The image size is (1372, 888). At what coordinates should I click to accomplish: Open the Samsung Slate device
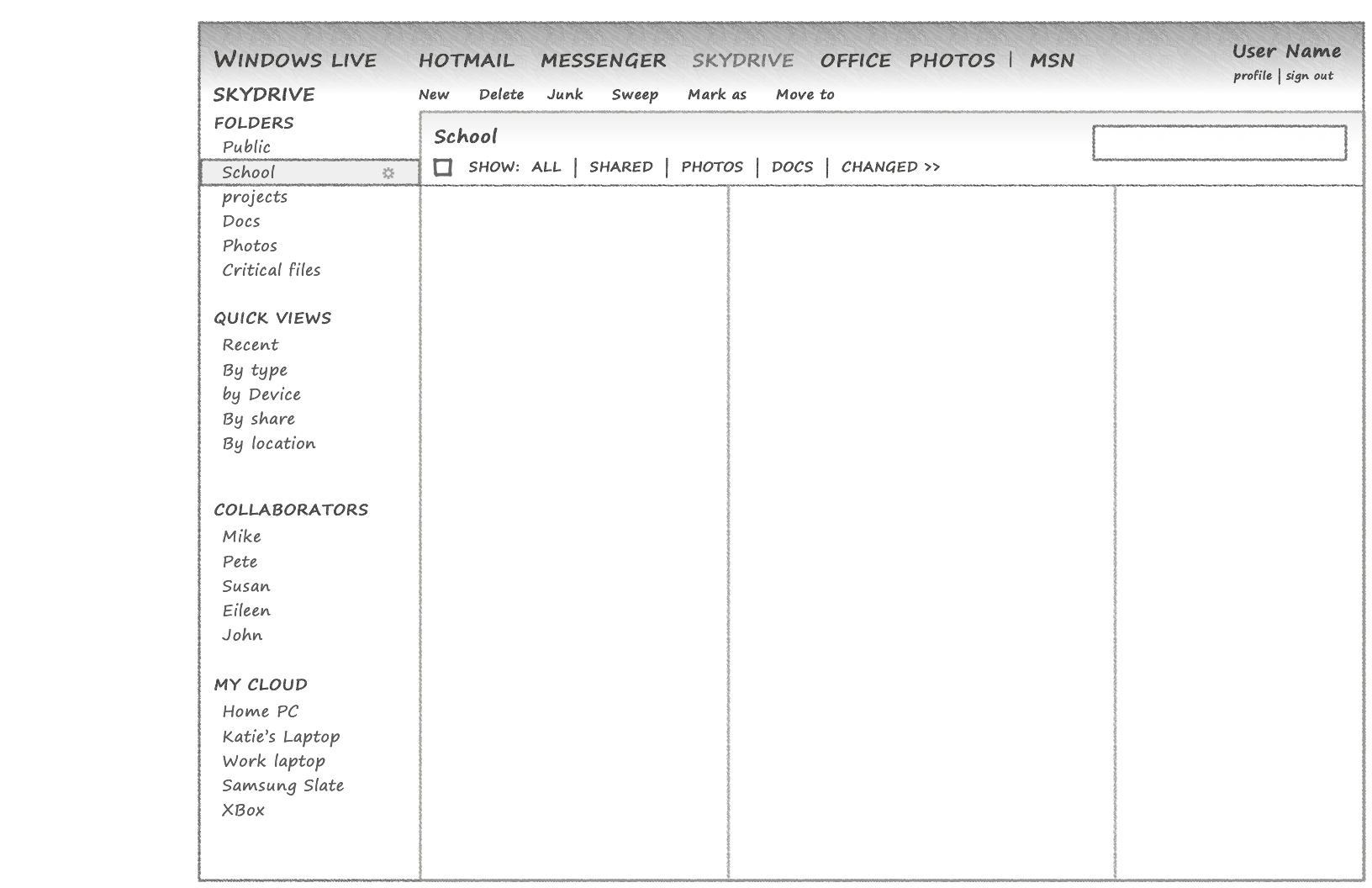point(283,785)
